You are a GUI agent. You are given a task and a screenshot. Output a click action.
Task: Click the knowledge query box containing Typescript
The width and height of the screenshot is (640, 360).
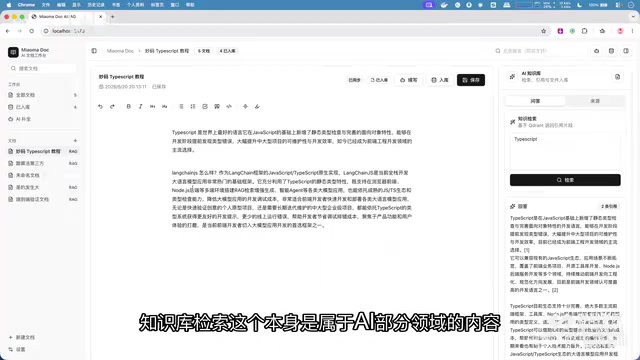(x=565, y=152)
